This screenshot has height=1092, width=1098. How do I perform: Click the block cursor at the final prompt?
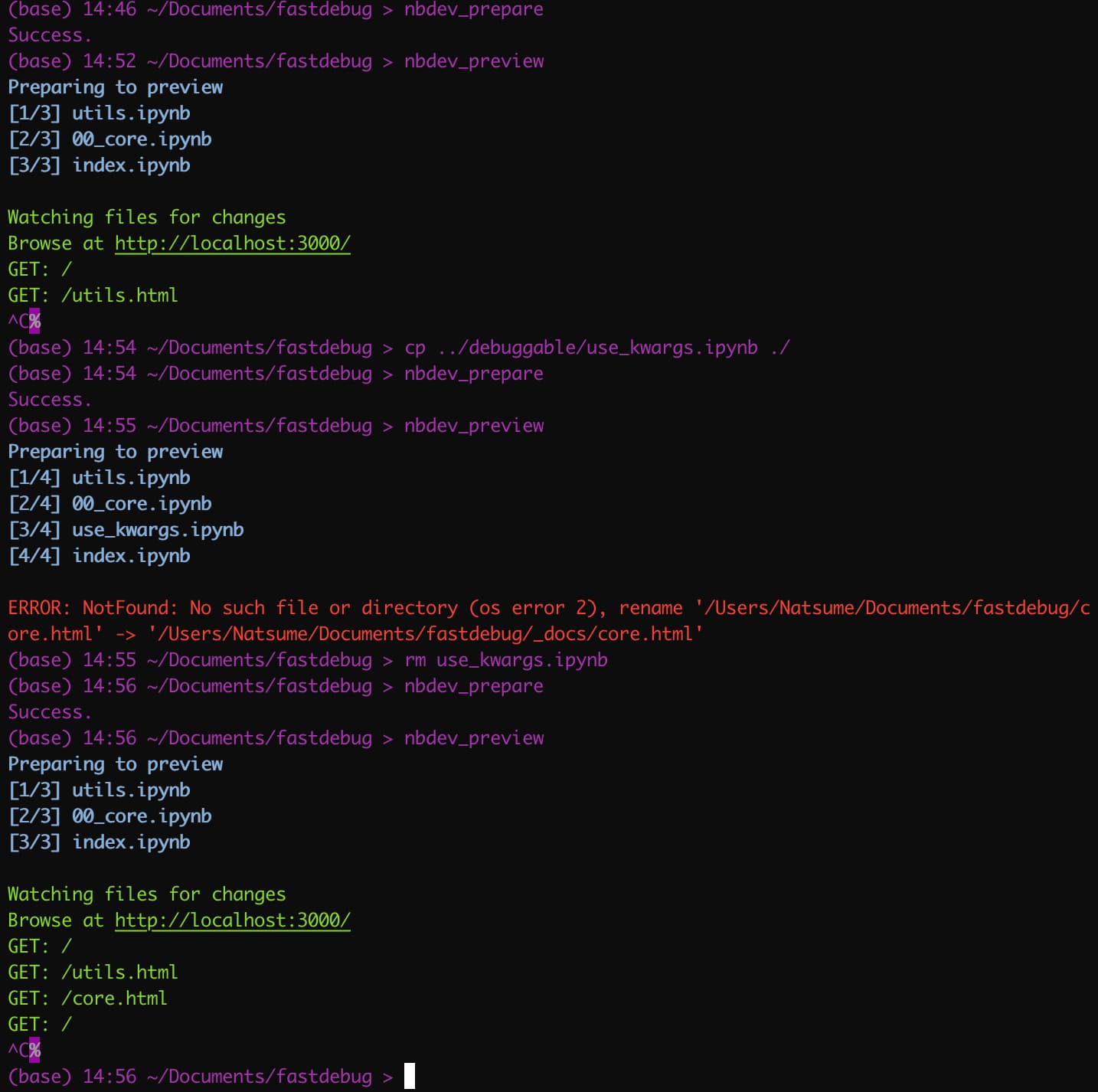click(x=410, y=1076)
